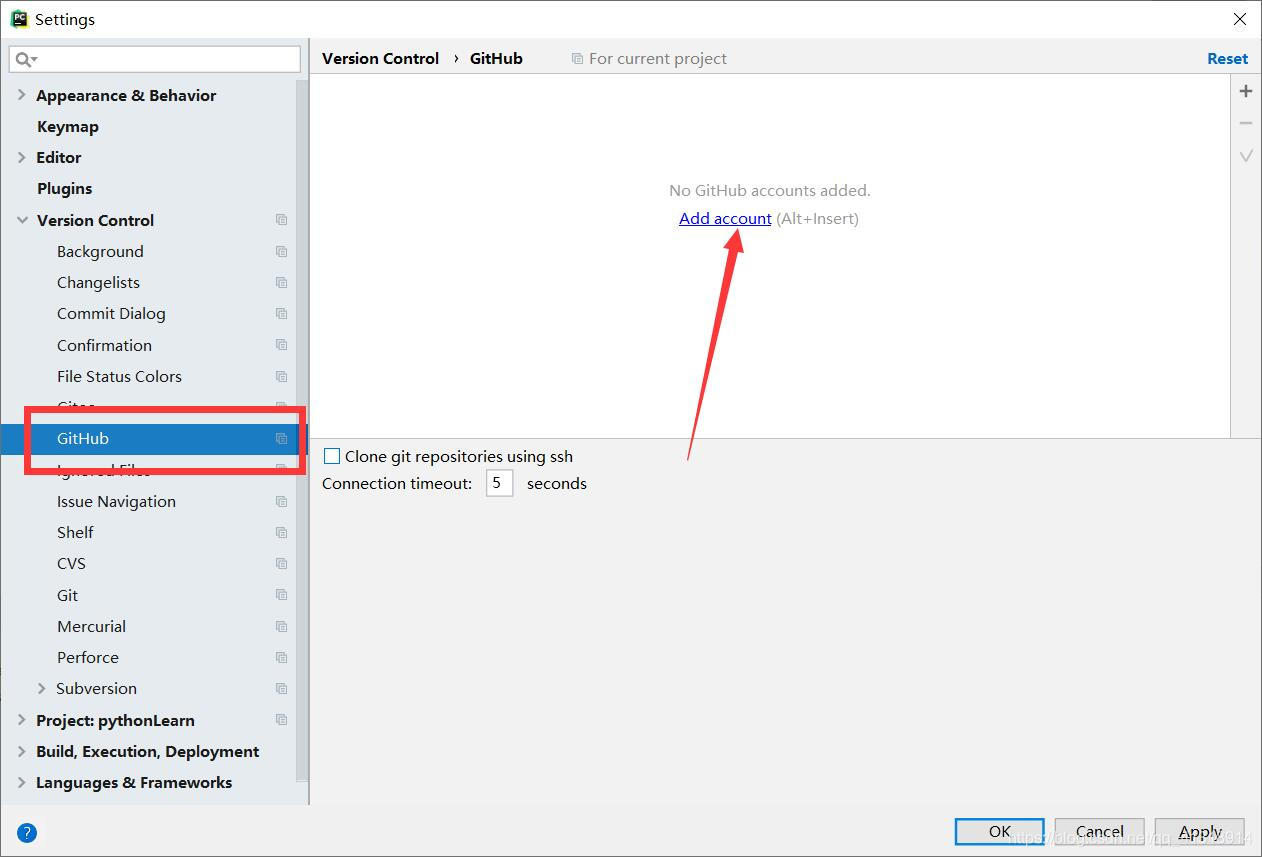Select Mercurial settings item
This screenshot has height=857, width=1262.
tap(91, 626)
